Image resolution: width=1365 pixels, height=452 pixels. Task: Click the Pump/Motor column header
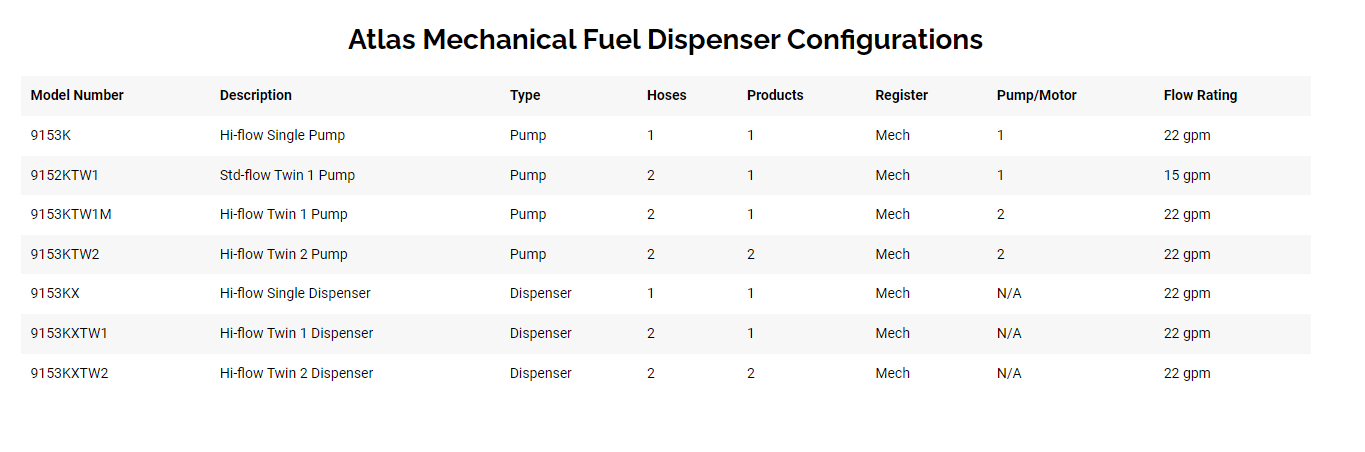coord(1036,95)
